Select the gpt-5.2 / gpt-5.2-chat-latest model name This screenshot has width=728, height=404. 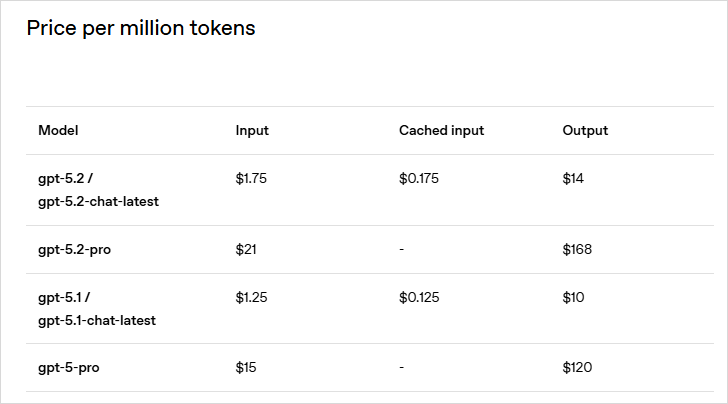[x=98, y=190]
